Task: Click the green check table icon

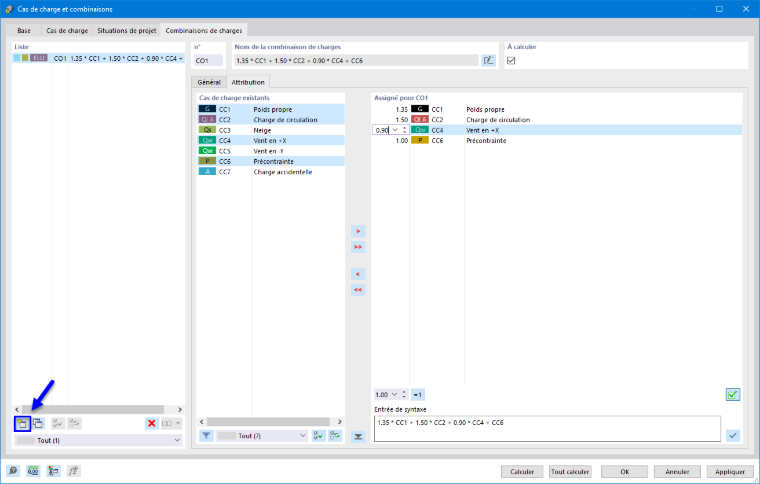Action: pyautogui.click(x=733, y=395)
